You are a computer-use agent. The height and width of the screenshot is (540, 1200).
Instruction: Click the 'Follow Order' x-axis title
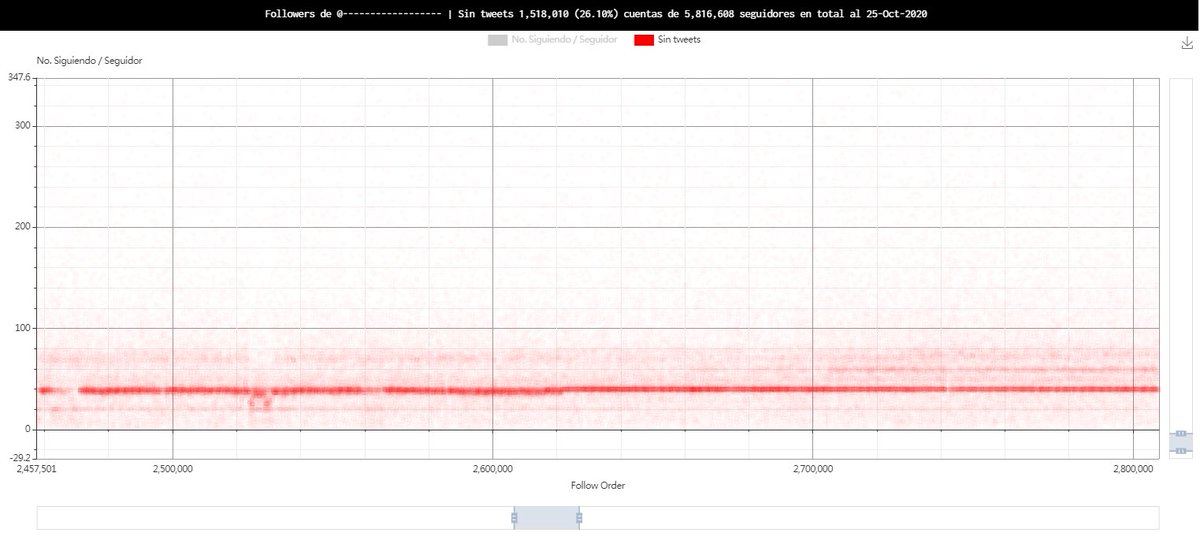pos(598,485)
